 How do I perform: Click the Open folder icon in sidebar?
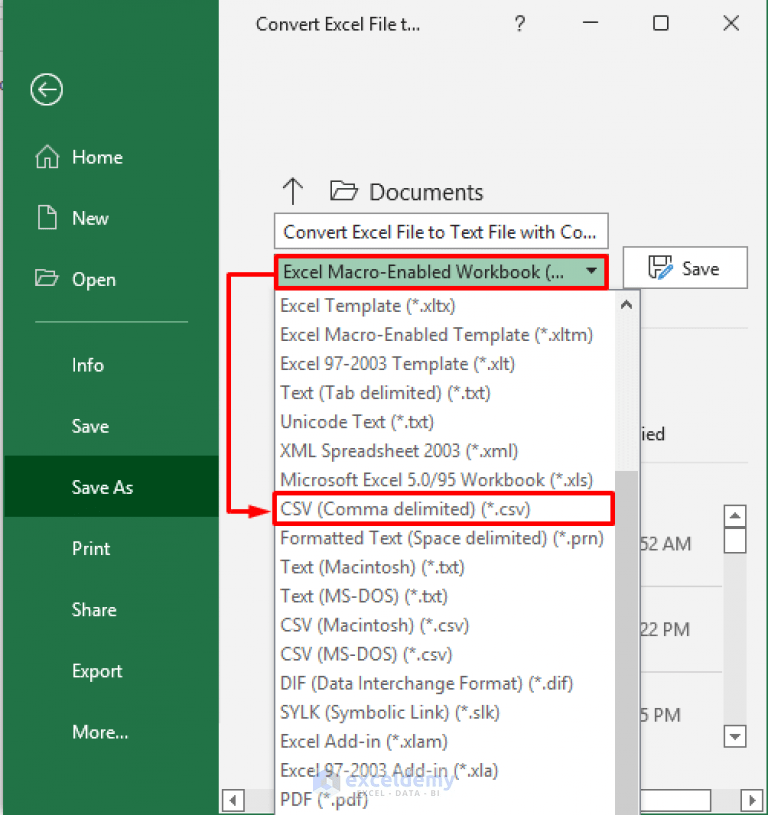46,279
